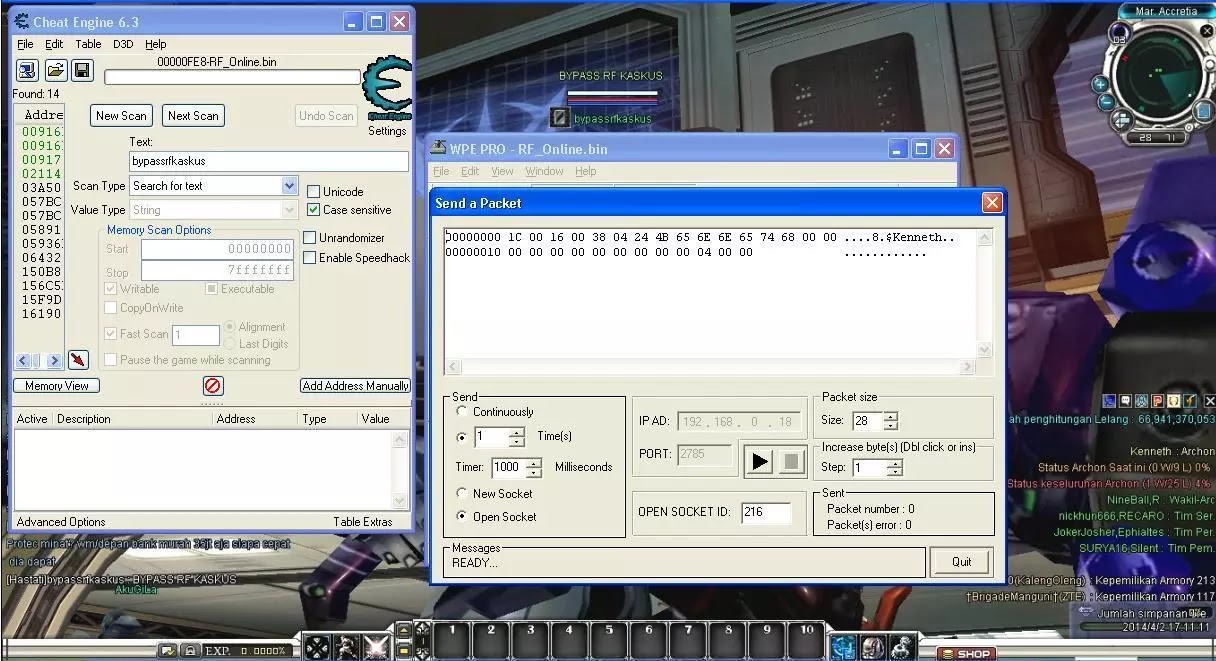This screenshot has width=1216, height=661.
Task: Click the stop button beside the play button
Action: coord(790,461)
